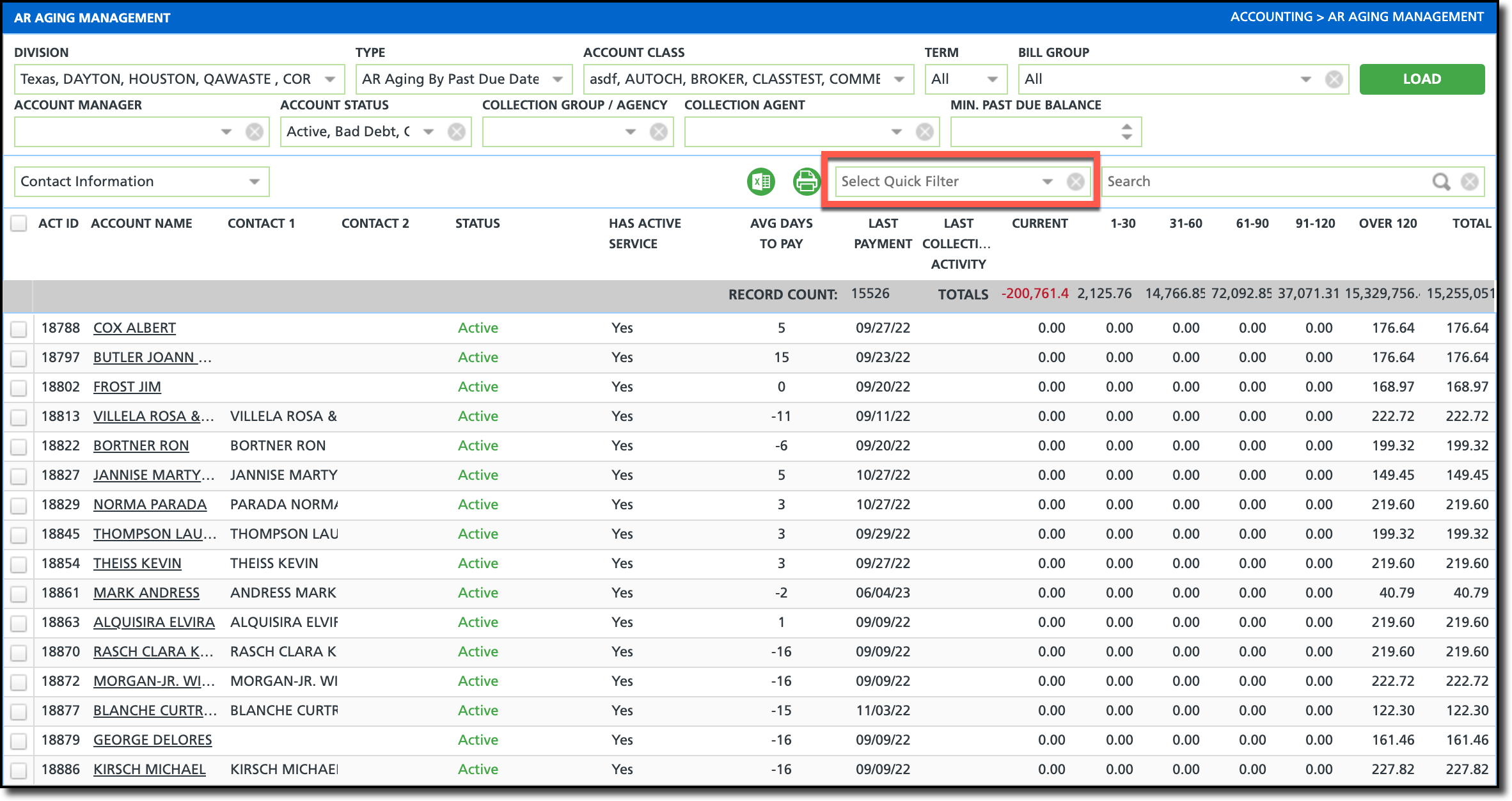Click the search magnifier icon
1512x801 pixels.
point(1440,182)
